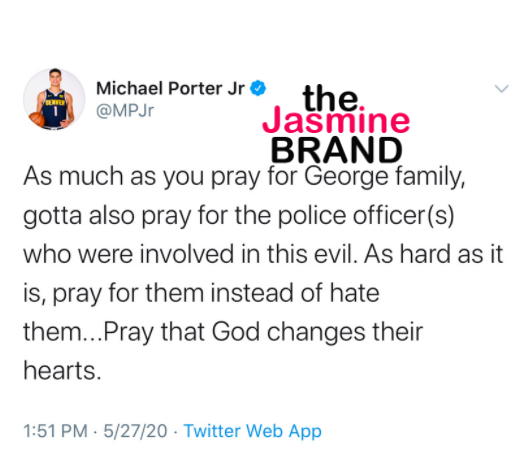Click the blue verified checkmark badge
Screen dimensions: 515x469
pyautogui.click(x=258, y=88)
